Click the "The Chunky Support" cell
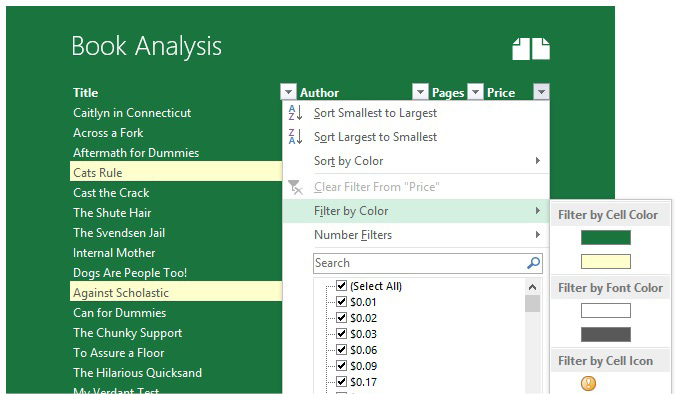683x394 pixels. click(x=128, y=333)
